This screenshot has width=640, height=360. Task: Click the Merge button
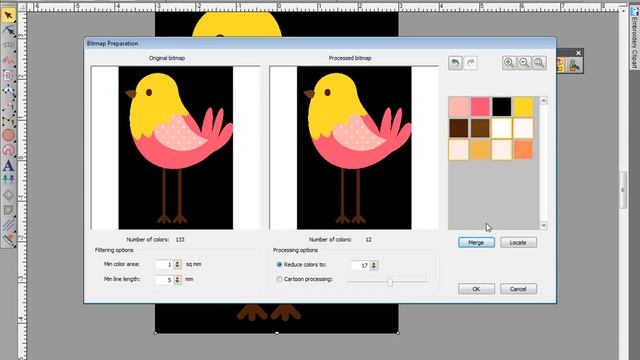coord(476,242)
